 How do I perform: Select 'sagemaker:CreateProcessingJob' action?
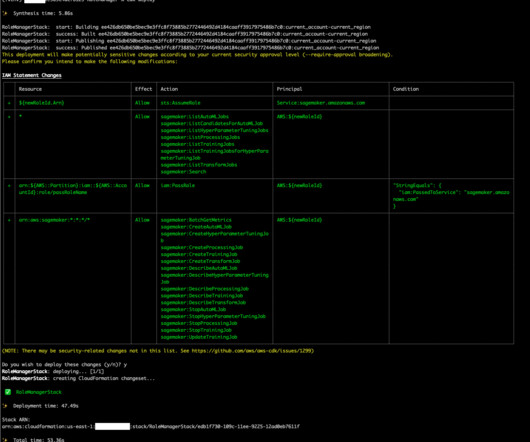(202, 247)
